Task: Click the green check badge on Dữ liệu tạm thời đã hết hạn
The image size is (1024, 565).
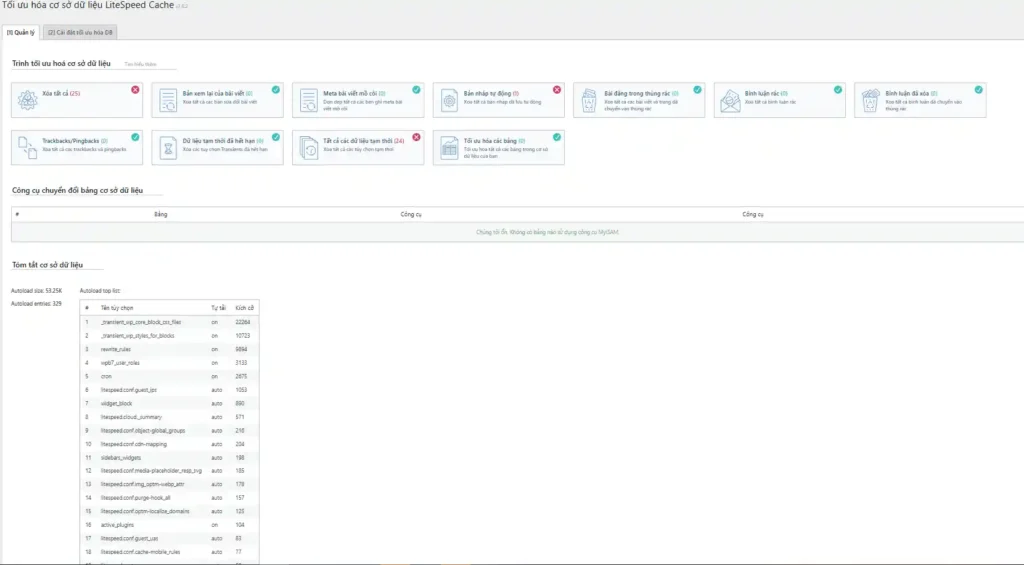Action: [276, 137]
